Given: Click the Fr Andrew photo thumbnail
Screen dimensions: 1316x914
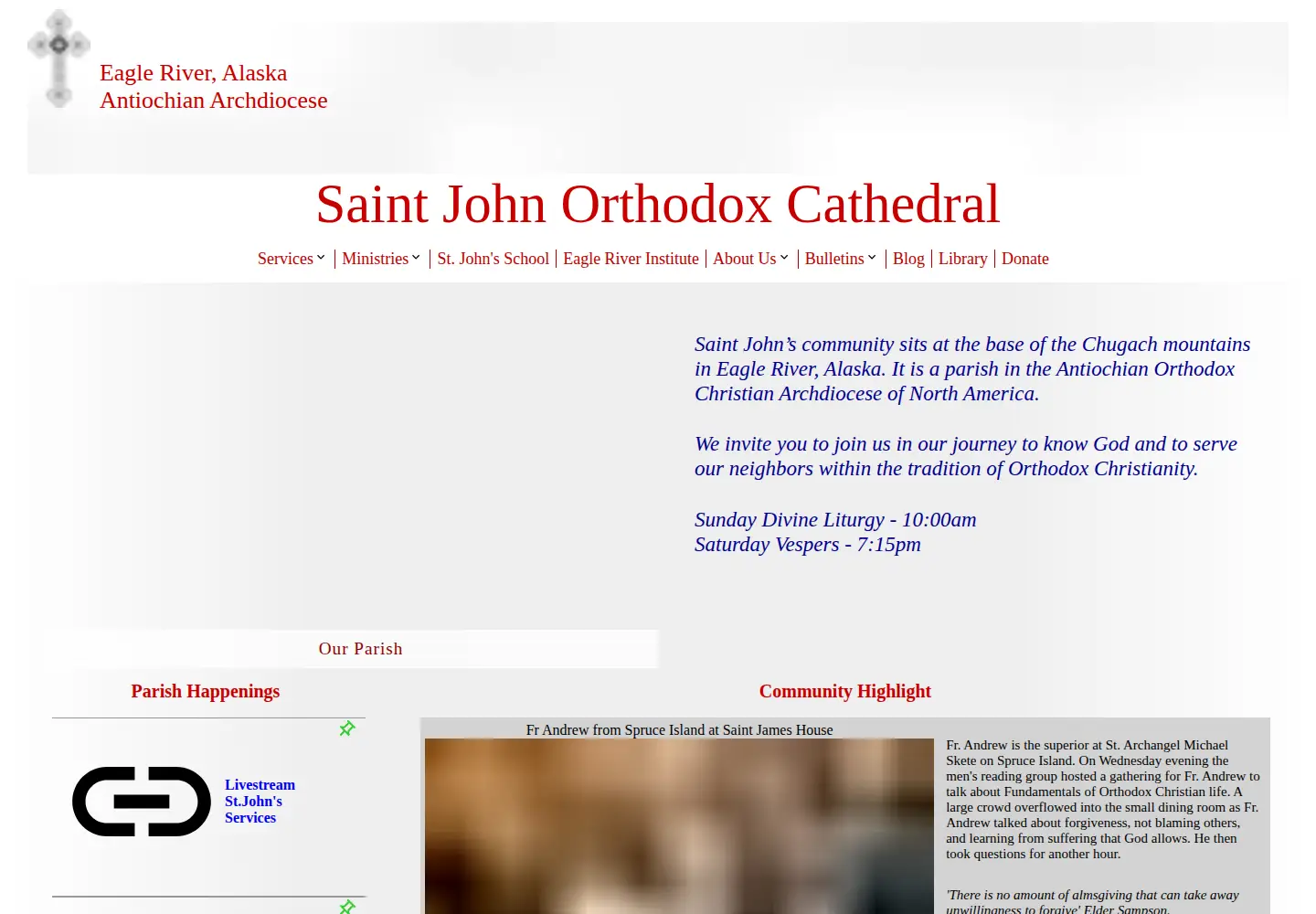Looking at the screenshot, I should coord(679,826).
